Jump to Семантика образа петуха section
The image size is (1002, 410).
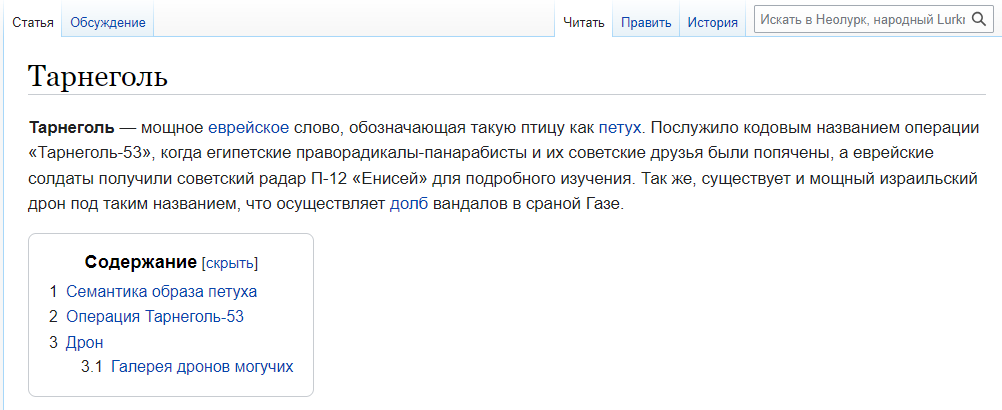click(x=162, y=292)
